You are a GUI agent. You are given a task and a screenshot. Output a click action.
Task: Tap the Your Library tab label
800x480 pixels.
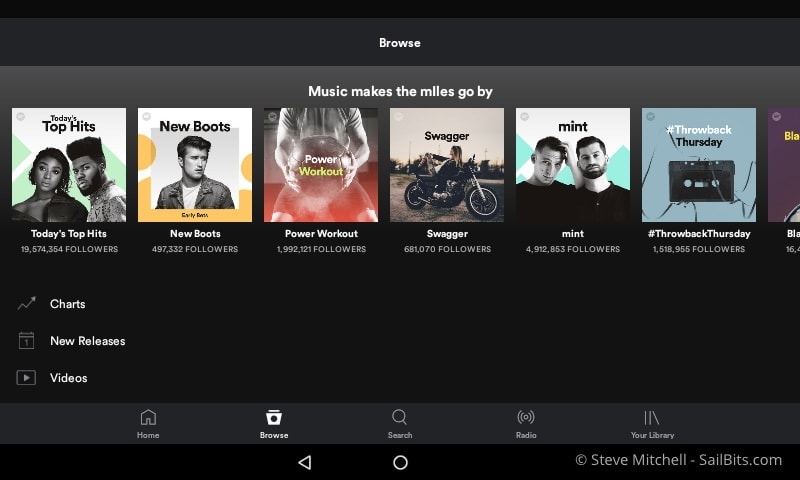click(x=652, y=435)
